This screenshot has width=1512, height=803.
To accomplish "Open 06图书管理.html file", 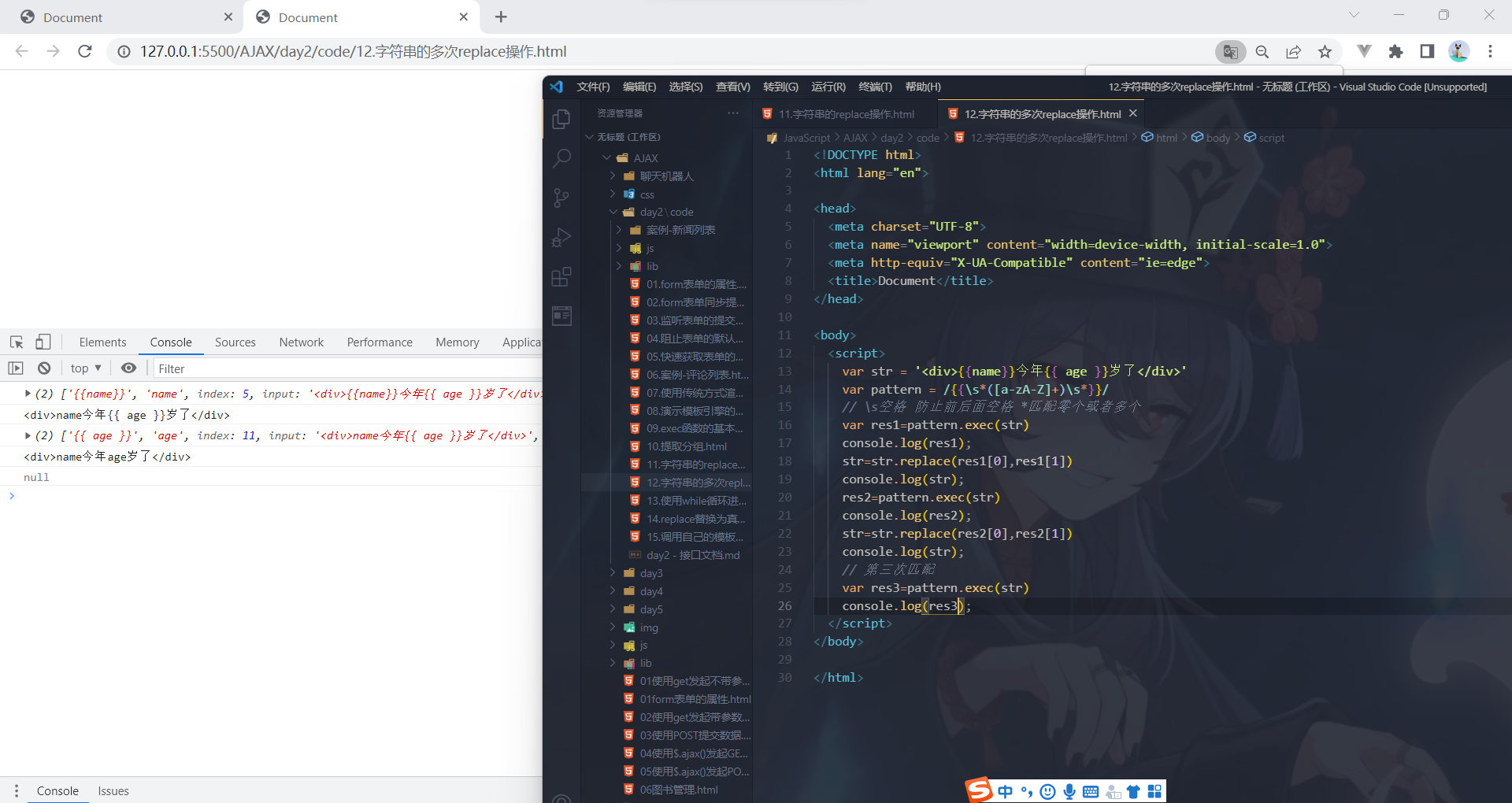I will [x=679, y=790].
